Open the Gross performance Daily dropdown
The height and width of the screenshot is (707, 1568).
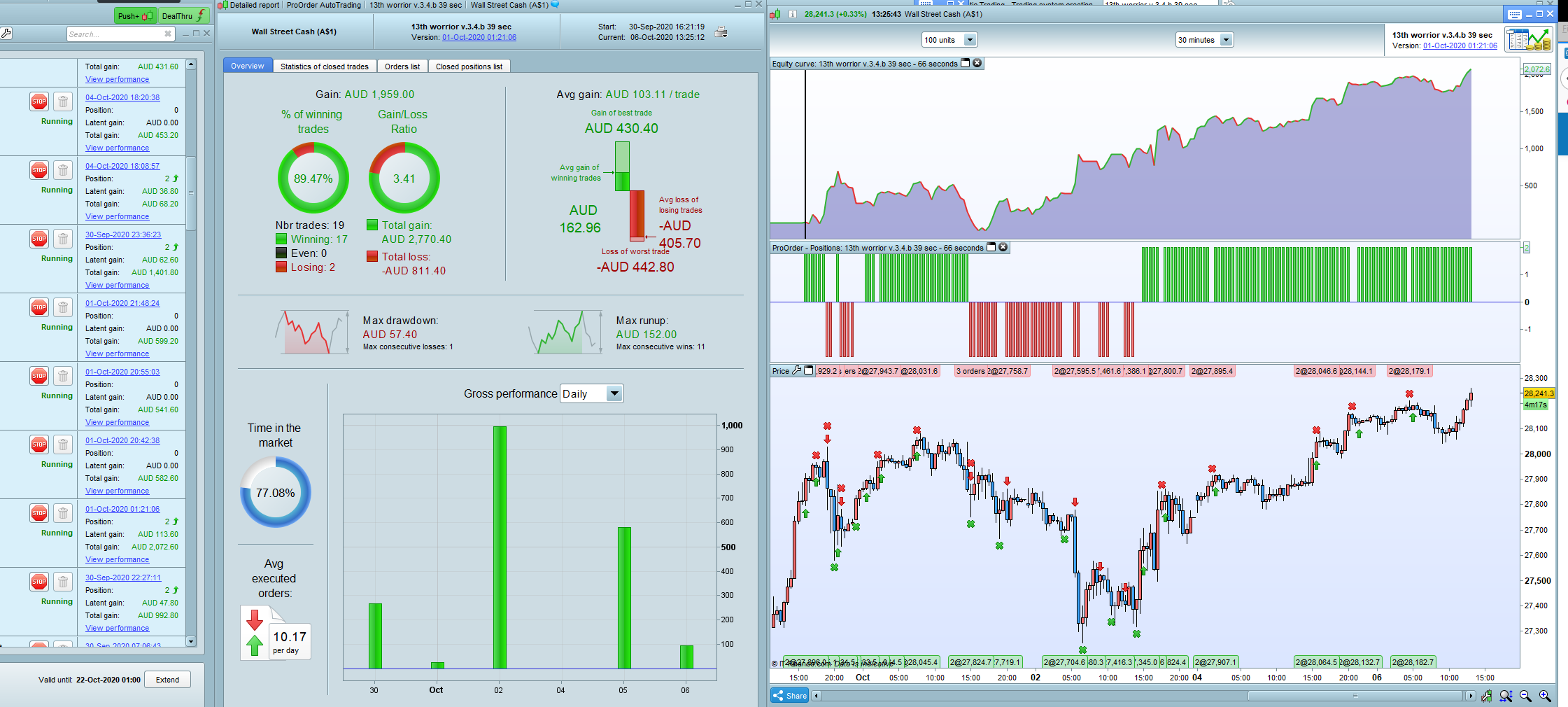tap(591, 394)
